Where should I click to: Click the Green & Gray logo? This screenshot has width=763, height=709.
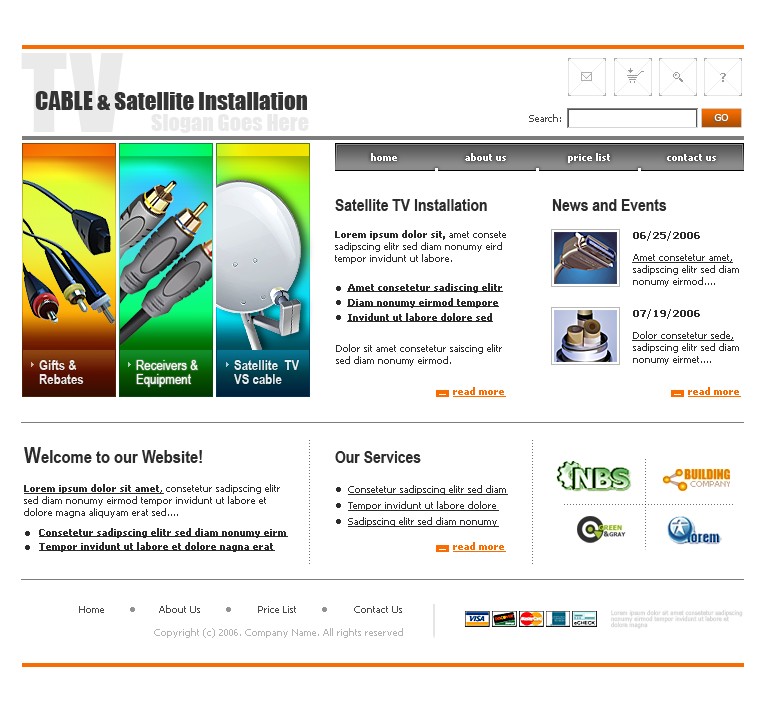tap(600, 529)
